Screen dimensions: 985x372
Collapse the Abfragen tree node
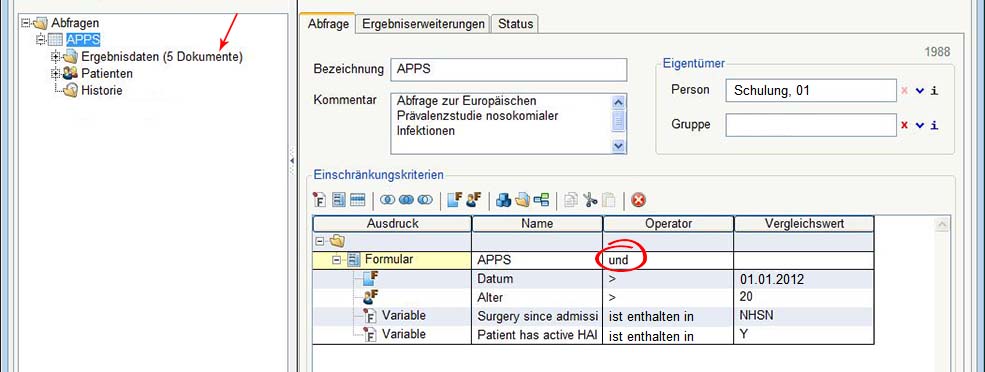tap(26, 23)
